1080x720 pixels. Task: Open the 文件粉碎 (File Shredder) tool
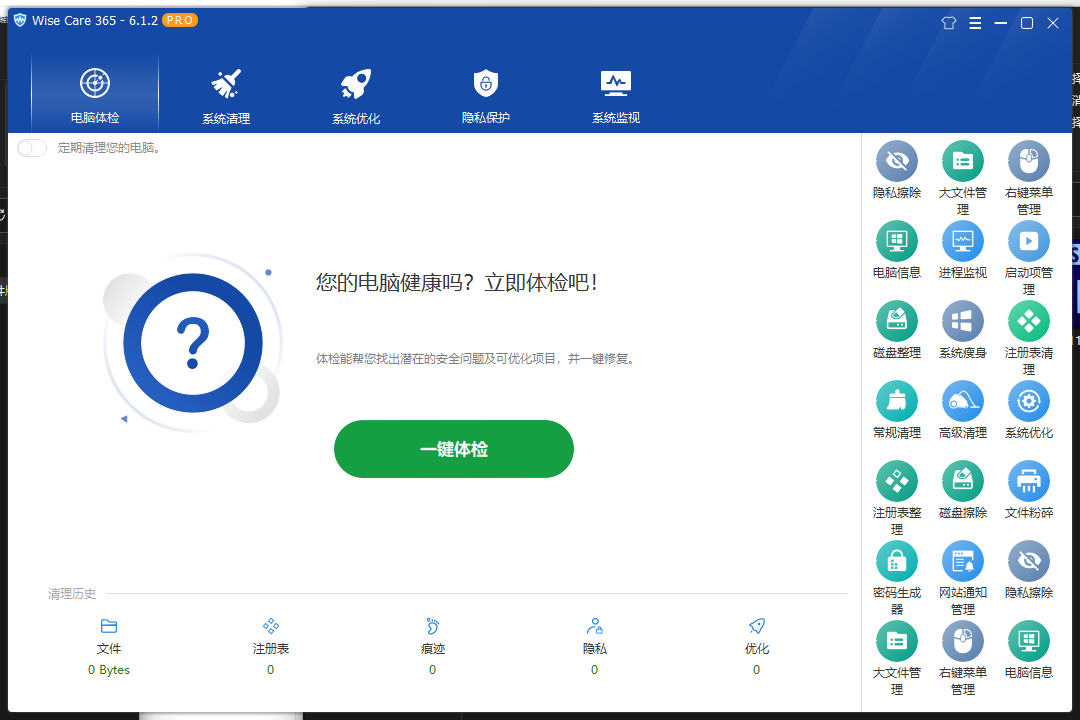click(x=1029, y=481)
